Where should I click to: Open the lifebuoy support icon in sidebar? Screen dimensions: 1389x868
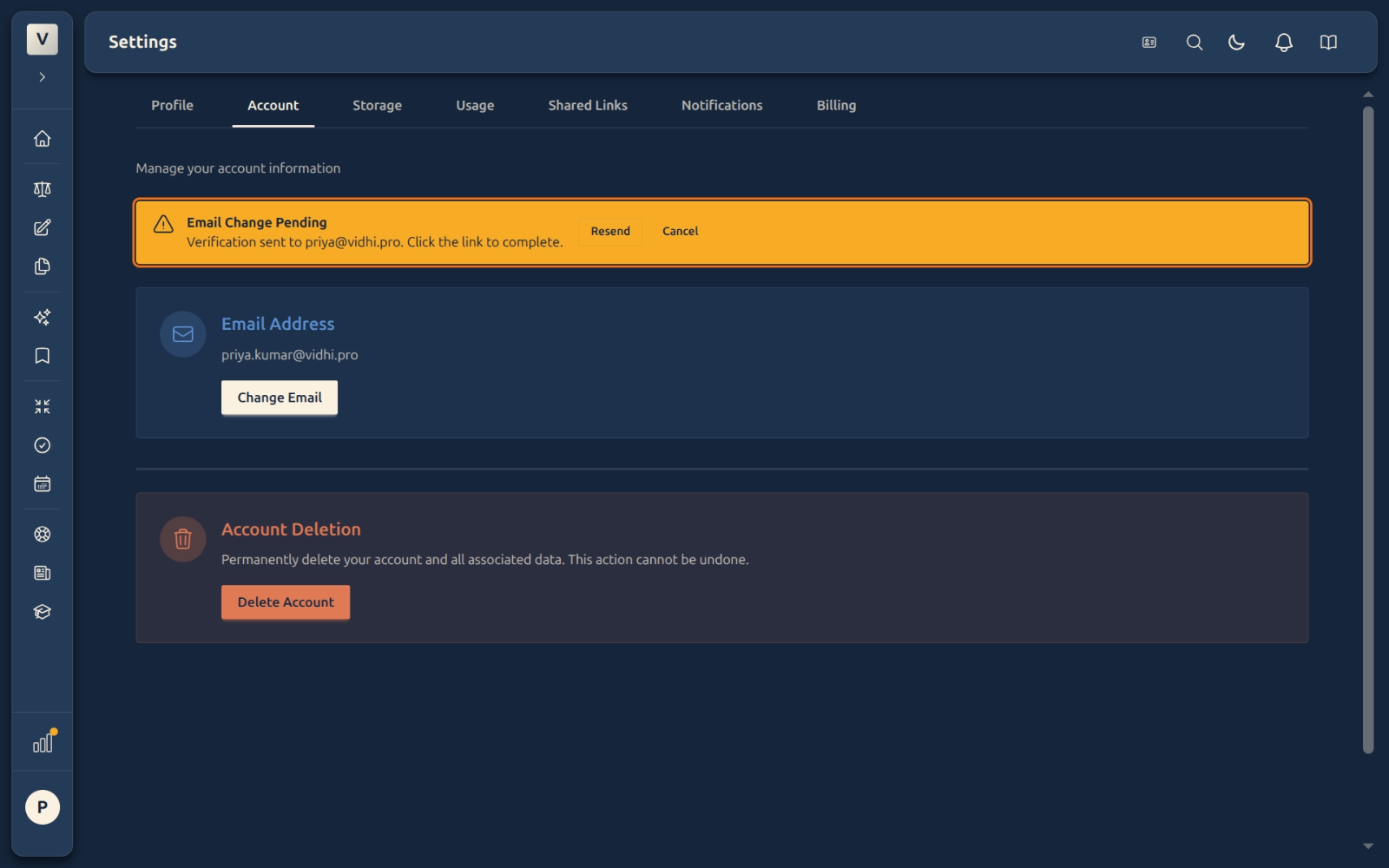pyautogui.click(x=42, y=535)
